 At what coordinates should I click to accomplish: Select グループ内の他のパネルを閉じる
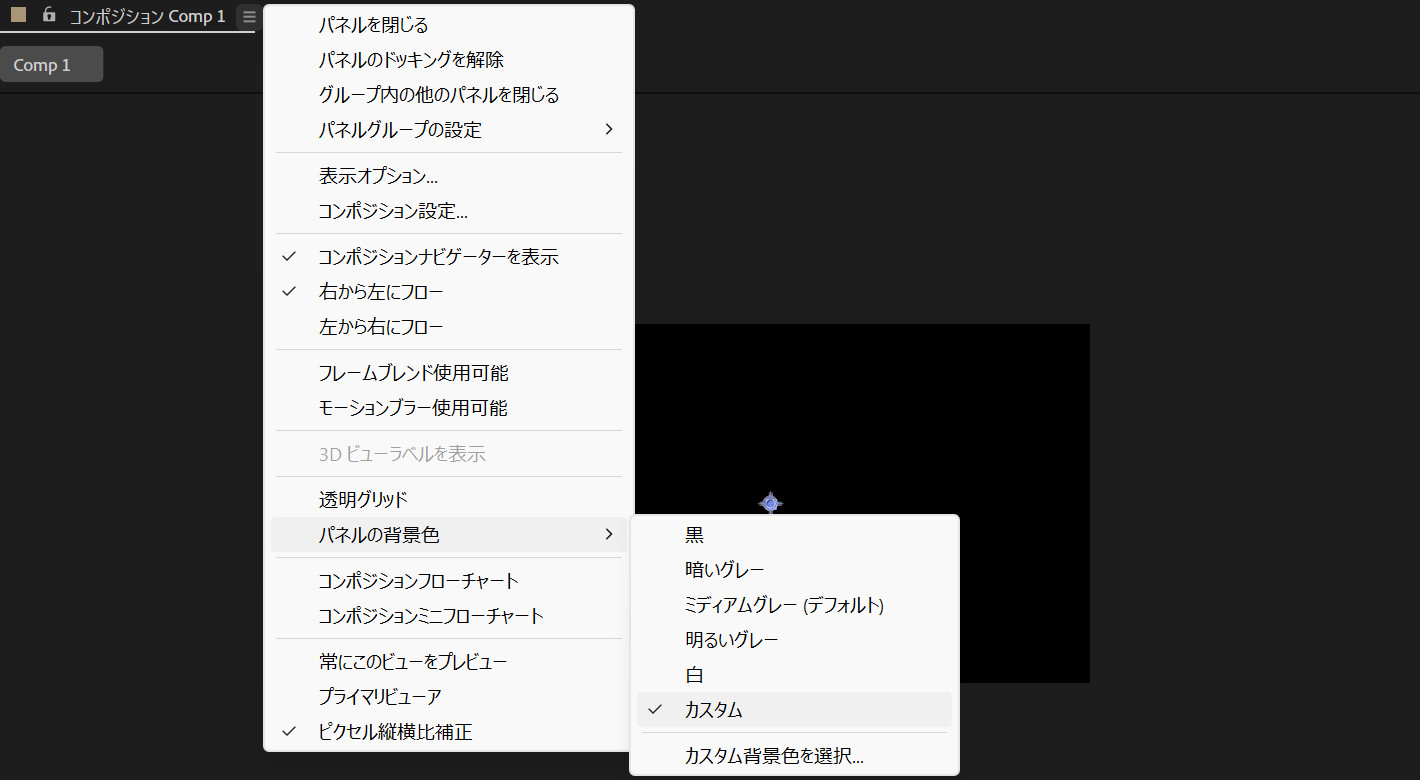click(448, 95)
